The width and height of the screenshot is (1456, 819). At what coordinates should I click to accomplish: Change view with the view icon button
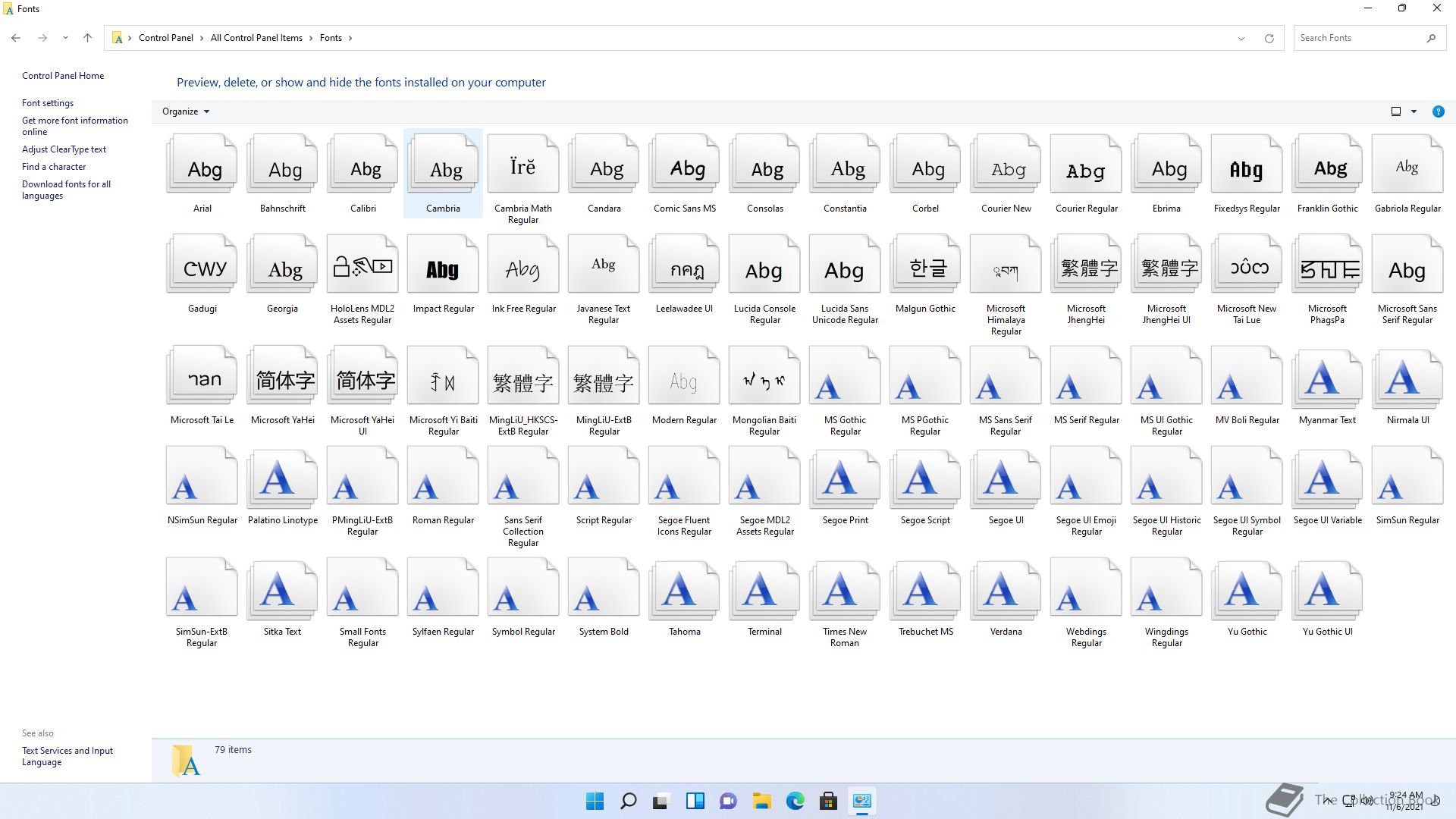tap(1396, 111)
